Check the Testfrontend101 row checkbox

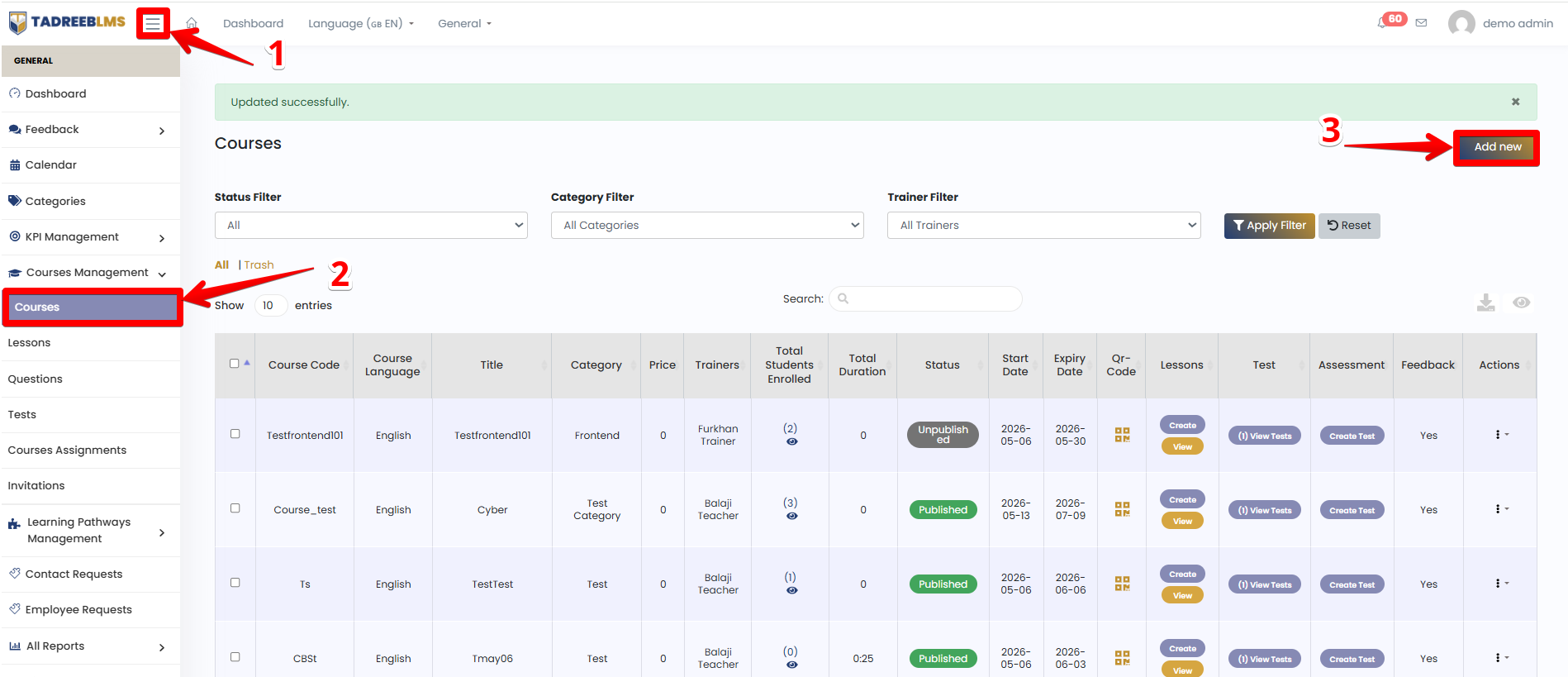[x=235, y=434]
